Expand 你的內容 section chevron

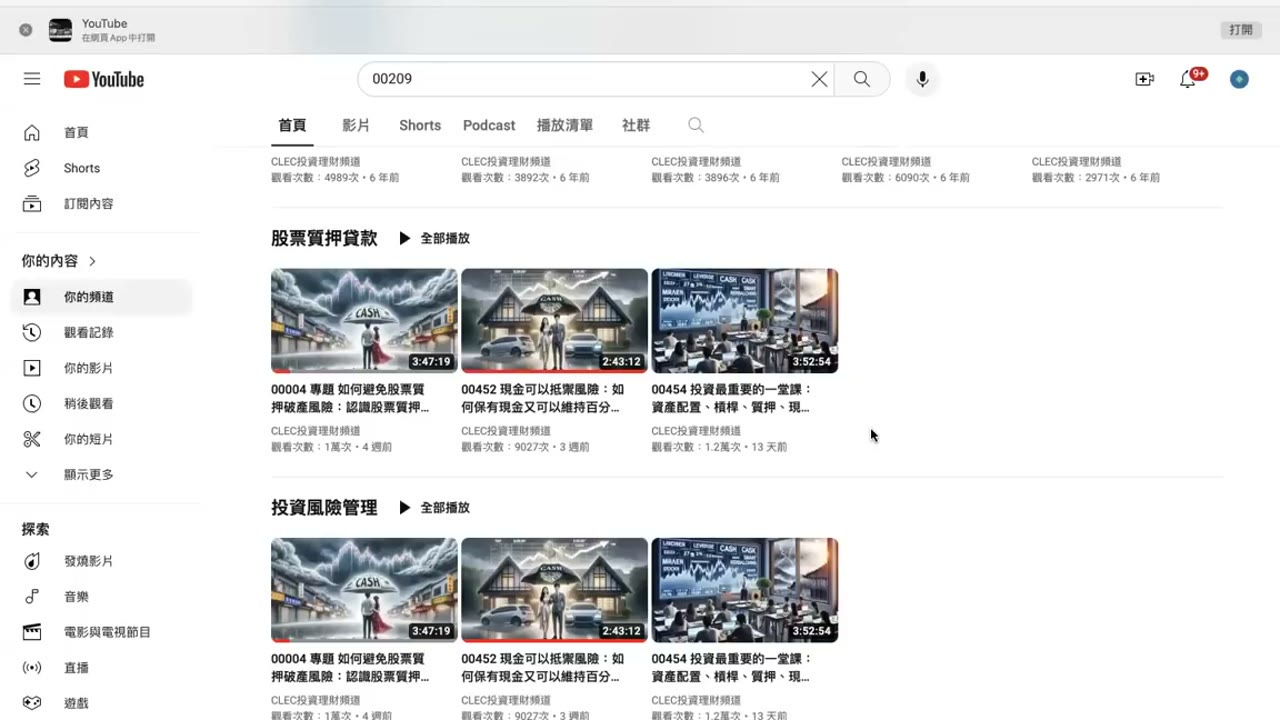(x=93, y=261)
